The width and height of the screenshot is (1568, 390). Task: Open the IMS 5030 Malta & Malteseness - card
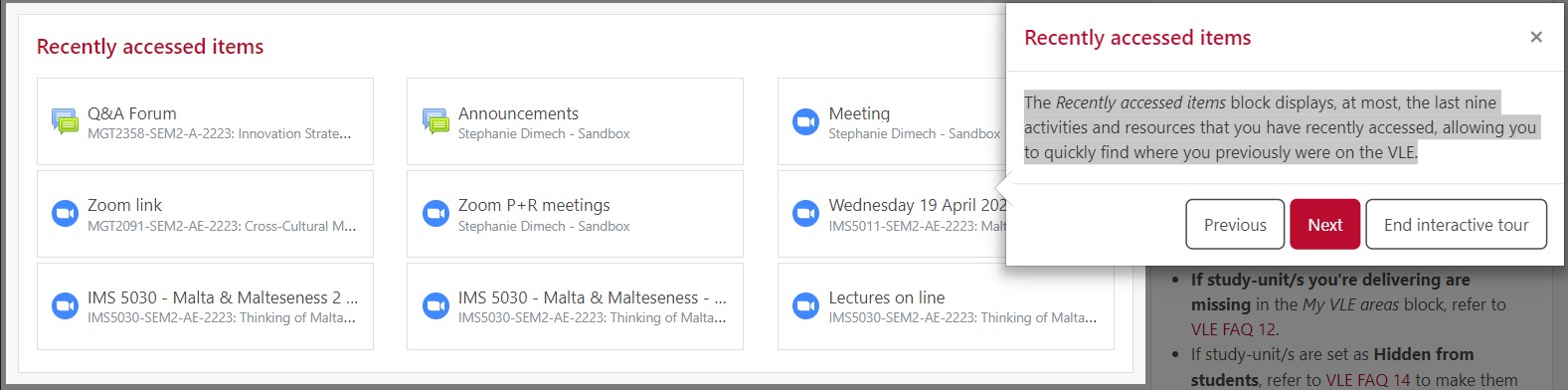pyautogui.click(x=575, y=306)
